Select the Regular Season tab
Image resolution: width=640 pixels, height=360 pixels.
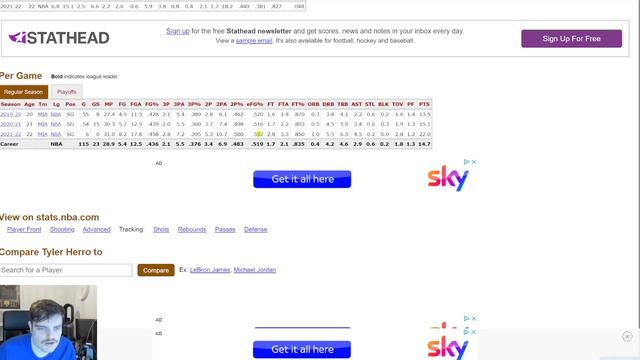[x=24, y=92]
